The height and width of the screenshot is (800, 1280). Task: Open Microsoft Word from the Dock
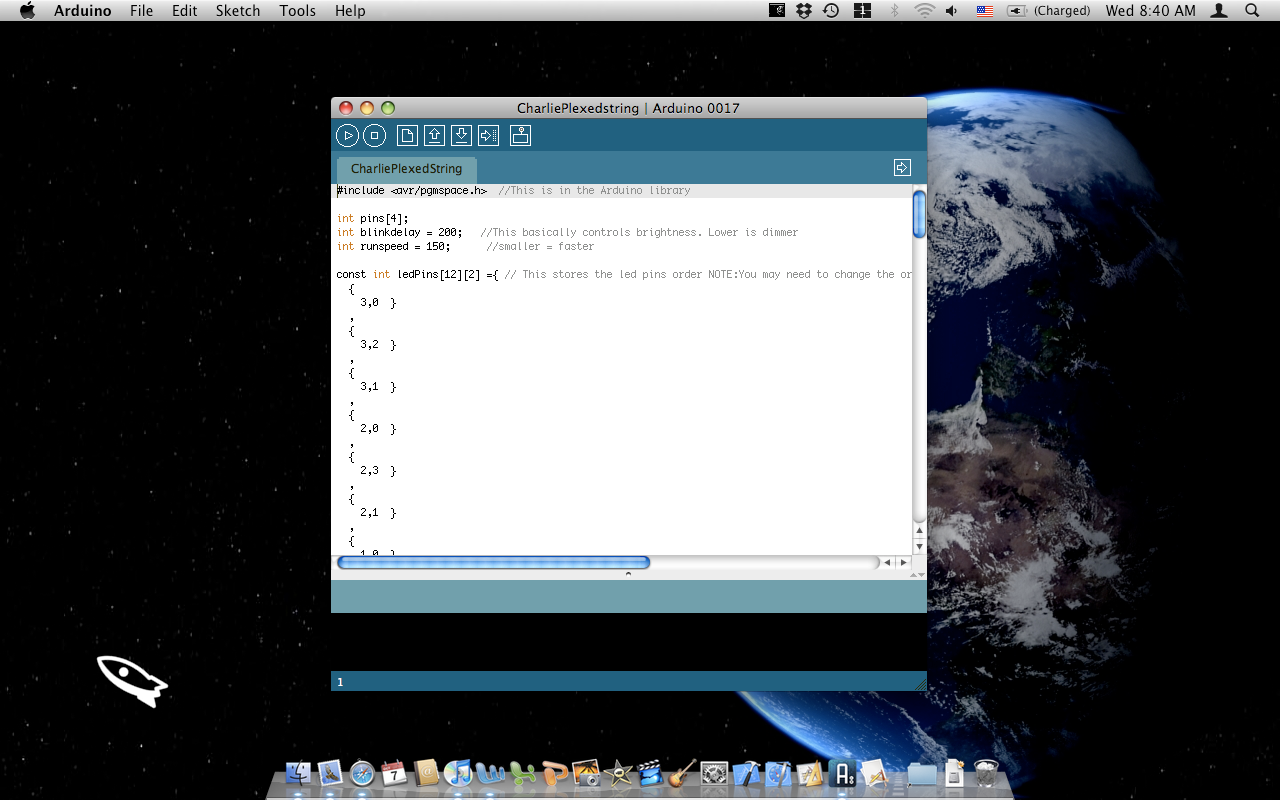(x=491, y=773)
